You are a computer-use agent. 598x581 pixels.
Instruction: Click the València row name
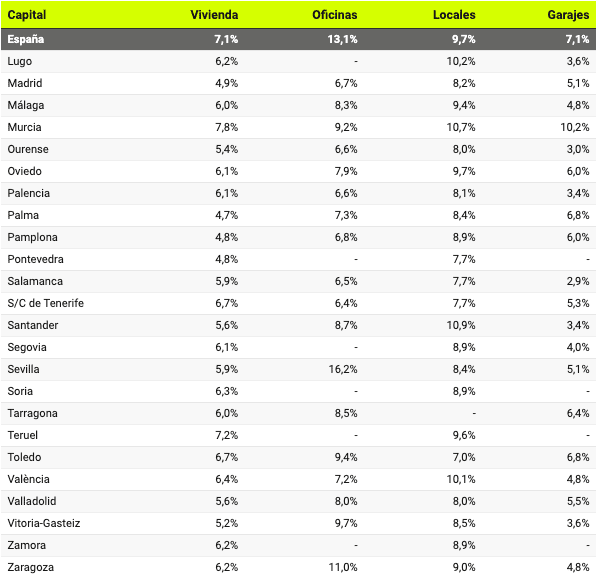pyautogui.click(x=28, y=479)
